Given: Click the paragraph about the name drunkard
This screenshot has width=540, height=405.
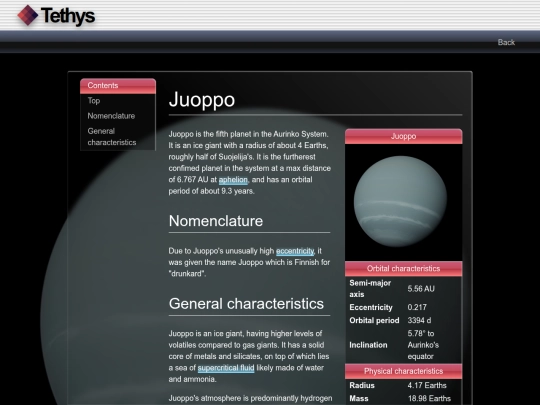Looking at the screenshot, I should (x=249, y=262).
